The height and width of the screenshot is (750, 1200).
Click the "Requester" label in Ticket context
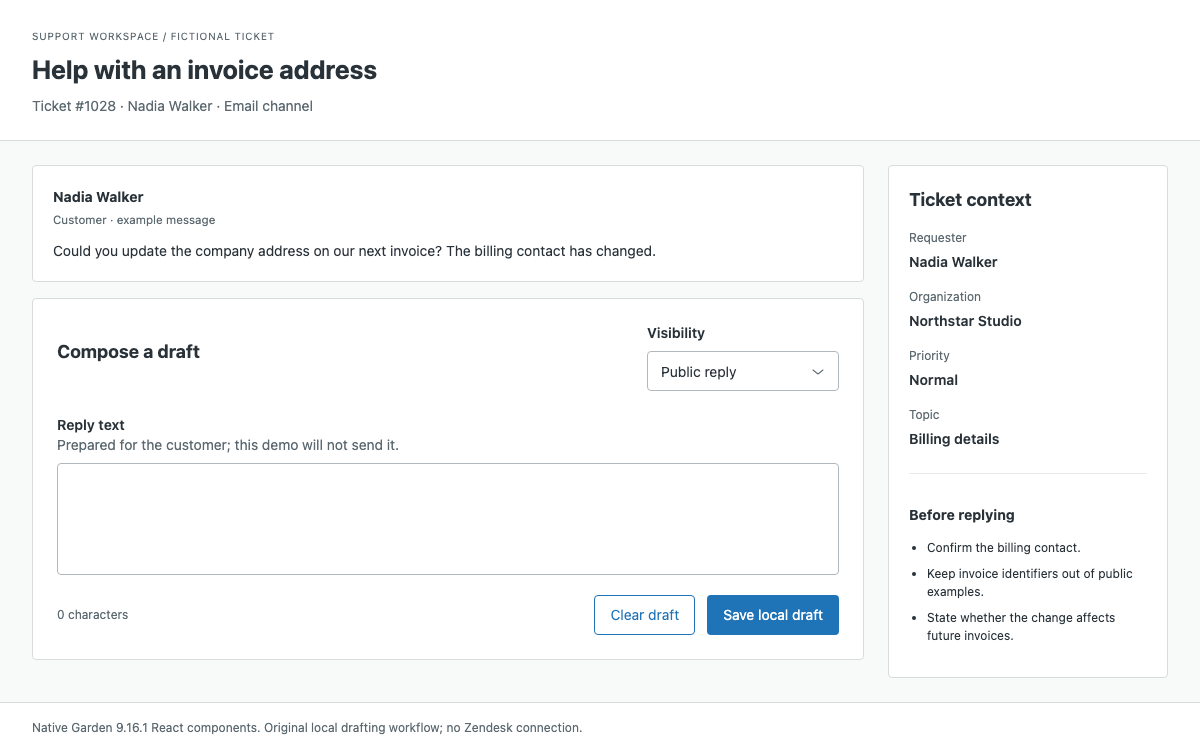click(x=938, y=238)
